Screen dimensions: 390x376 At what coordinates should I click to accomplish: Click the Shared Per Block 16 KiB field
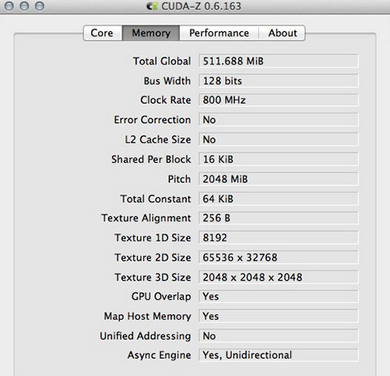tap(279, 159)
